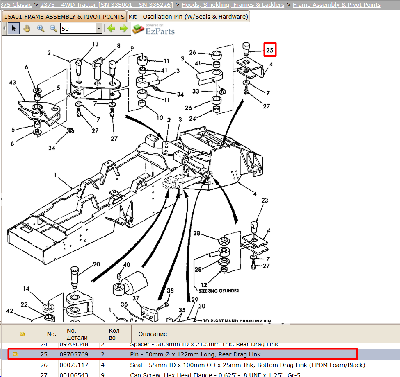Go forward with the green right arrow
Image resolution: width=400 pixels, height=377 pixels.
pos(124,29)
